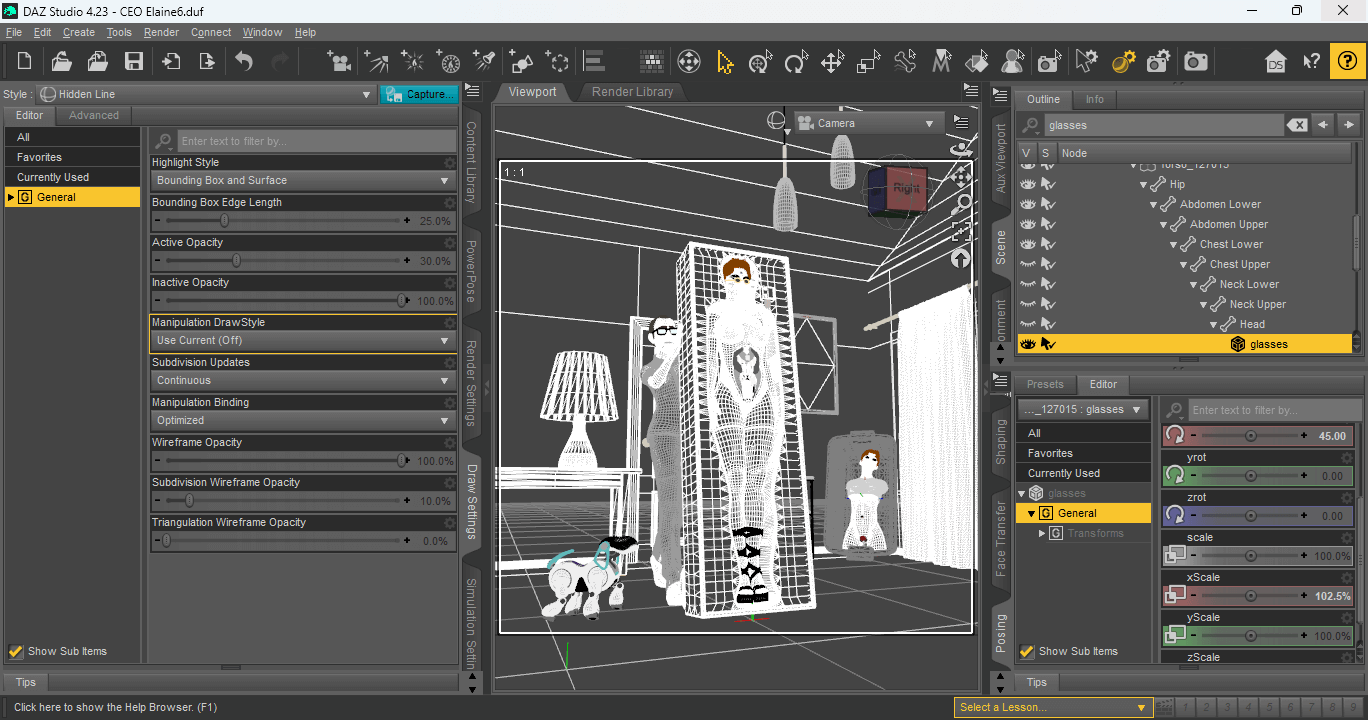Expand the Transforms group
Screen dimensions: 1368x720
pos(1042,533)
